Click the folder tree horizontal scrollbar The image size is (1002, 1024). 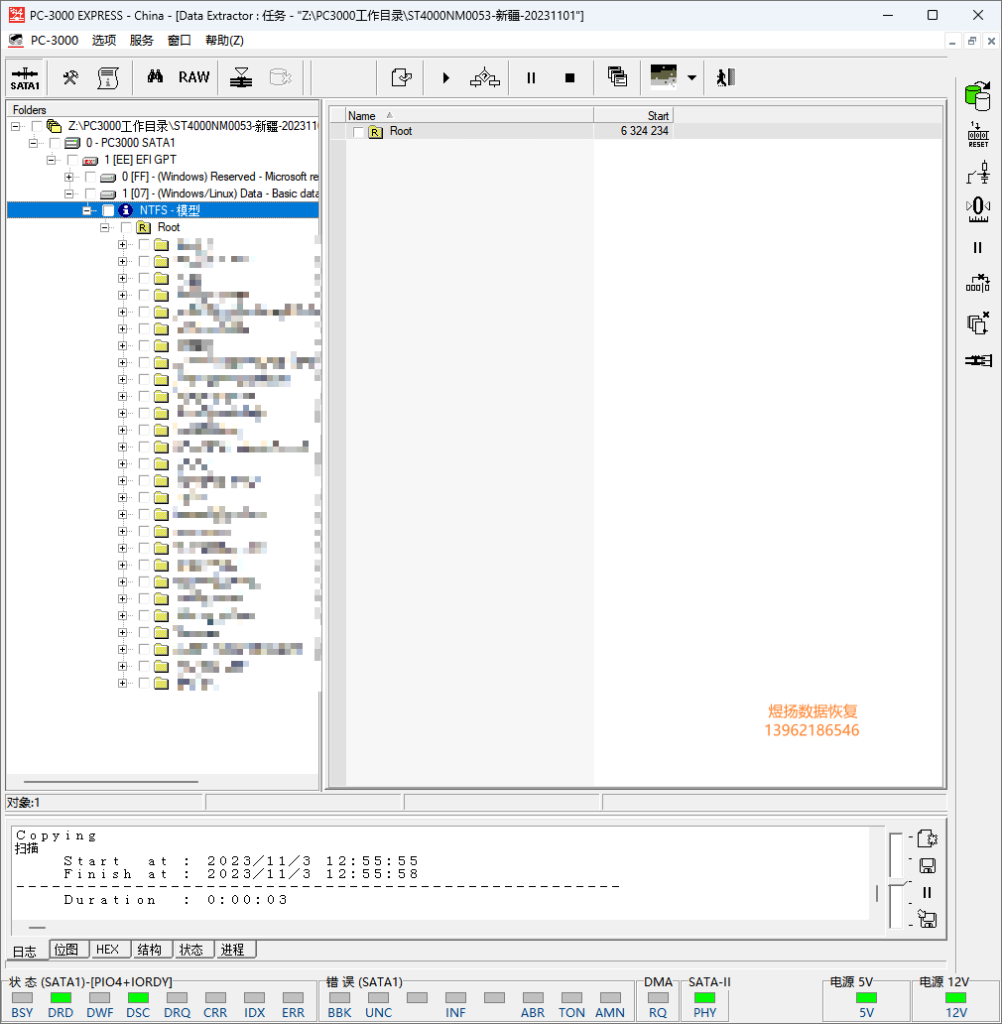pyautogui.click(x=111, y=781)
